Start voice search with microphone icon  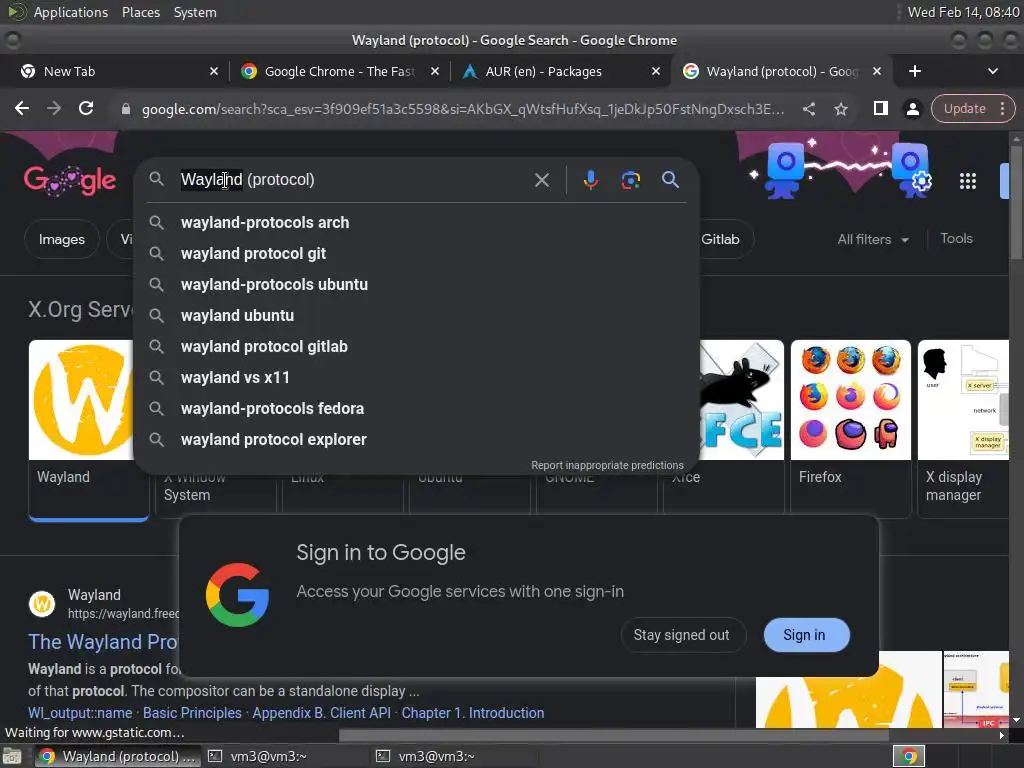pyautogui.click(x=590, y=180)
